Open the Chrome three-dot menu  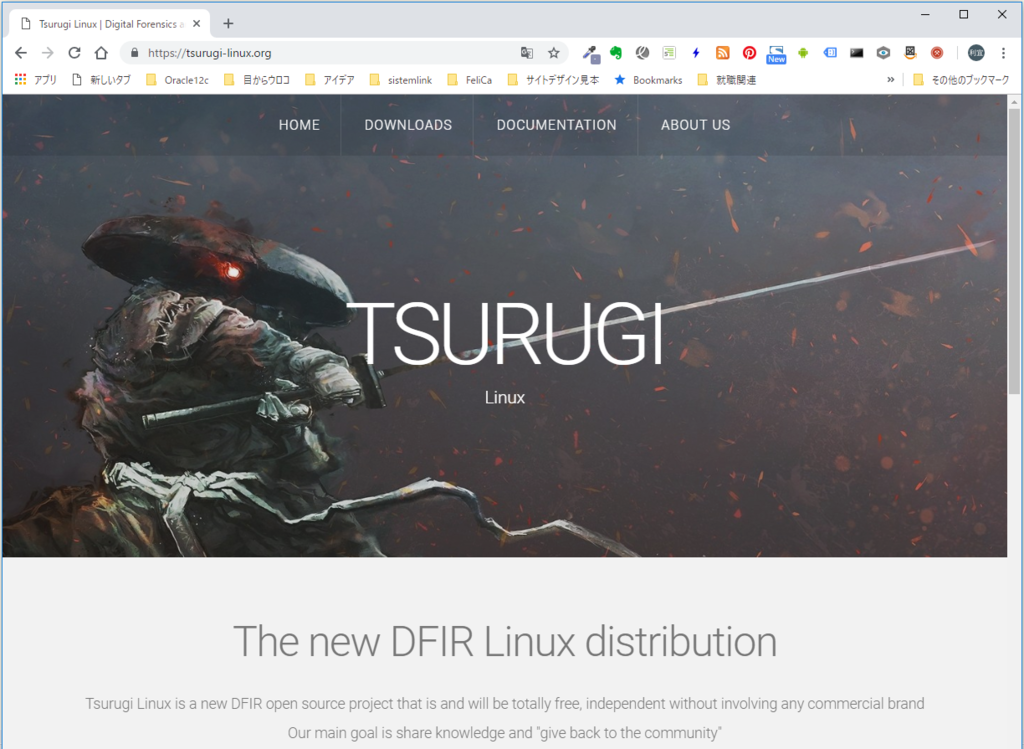coord(1003,52)
